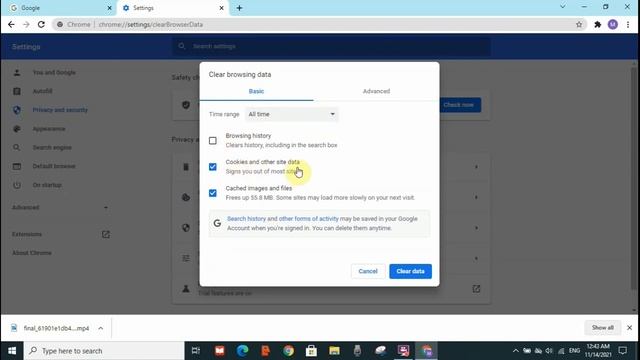The image size is (640, 360).
Task: Open File Explorer from the taskbar
Action: [334, 351]
